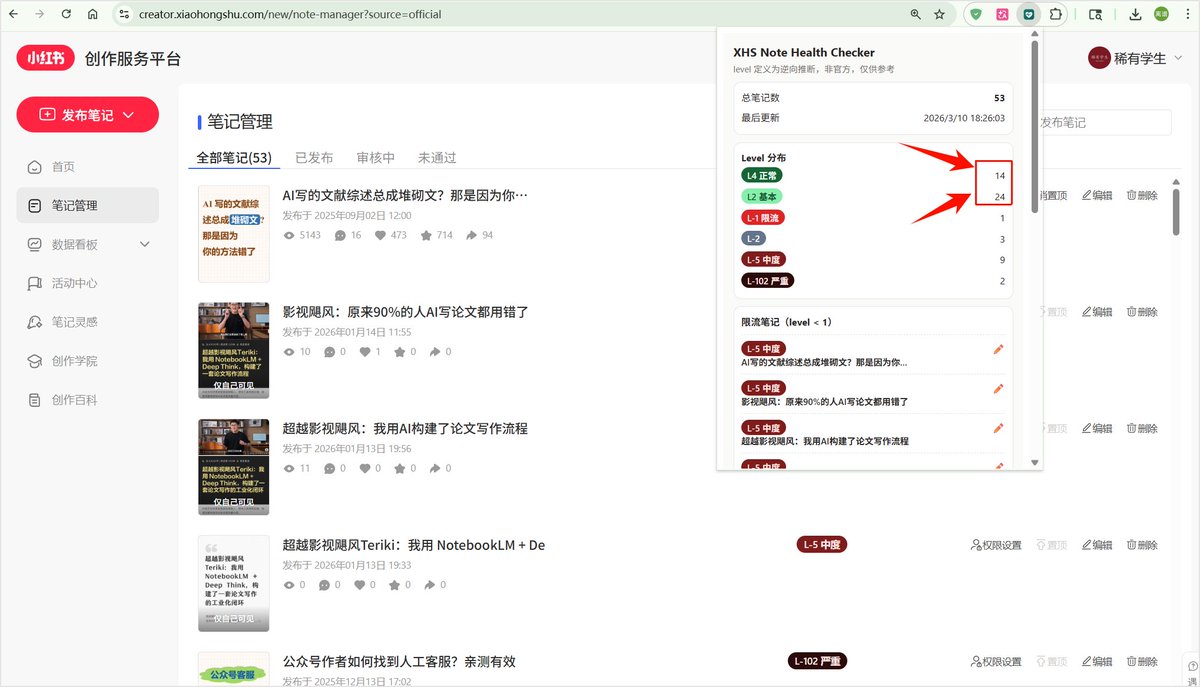Click the note list's vertical scrollbar thumb

coord(1178,211)
